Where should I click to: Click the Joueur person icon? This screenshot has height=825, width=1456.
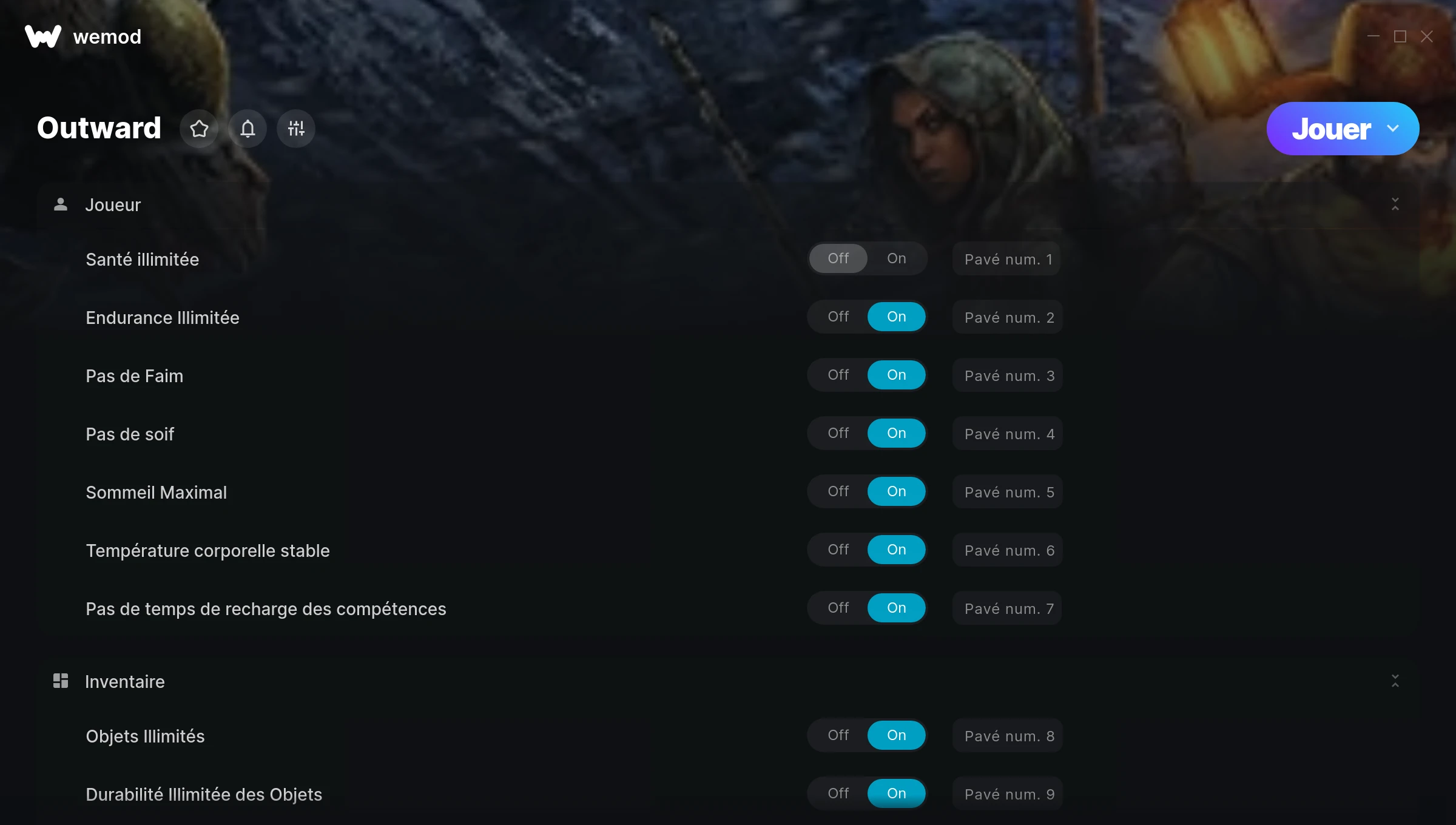point(61,204)
